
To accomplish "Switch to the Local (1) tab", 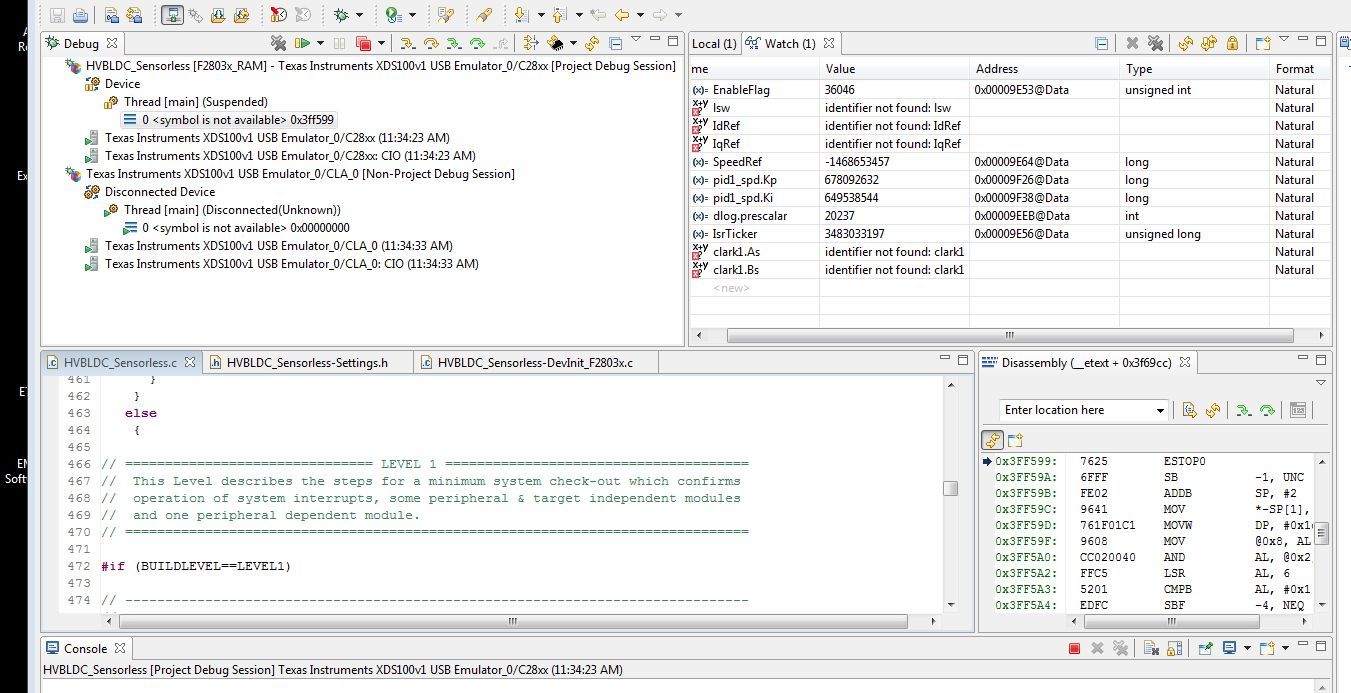I will pos(712,43).
